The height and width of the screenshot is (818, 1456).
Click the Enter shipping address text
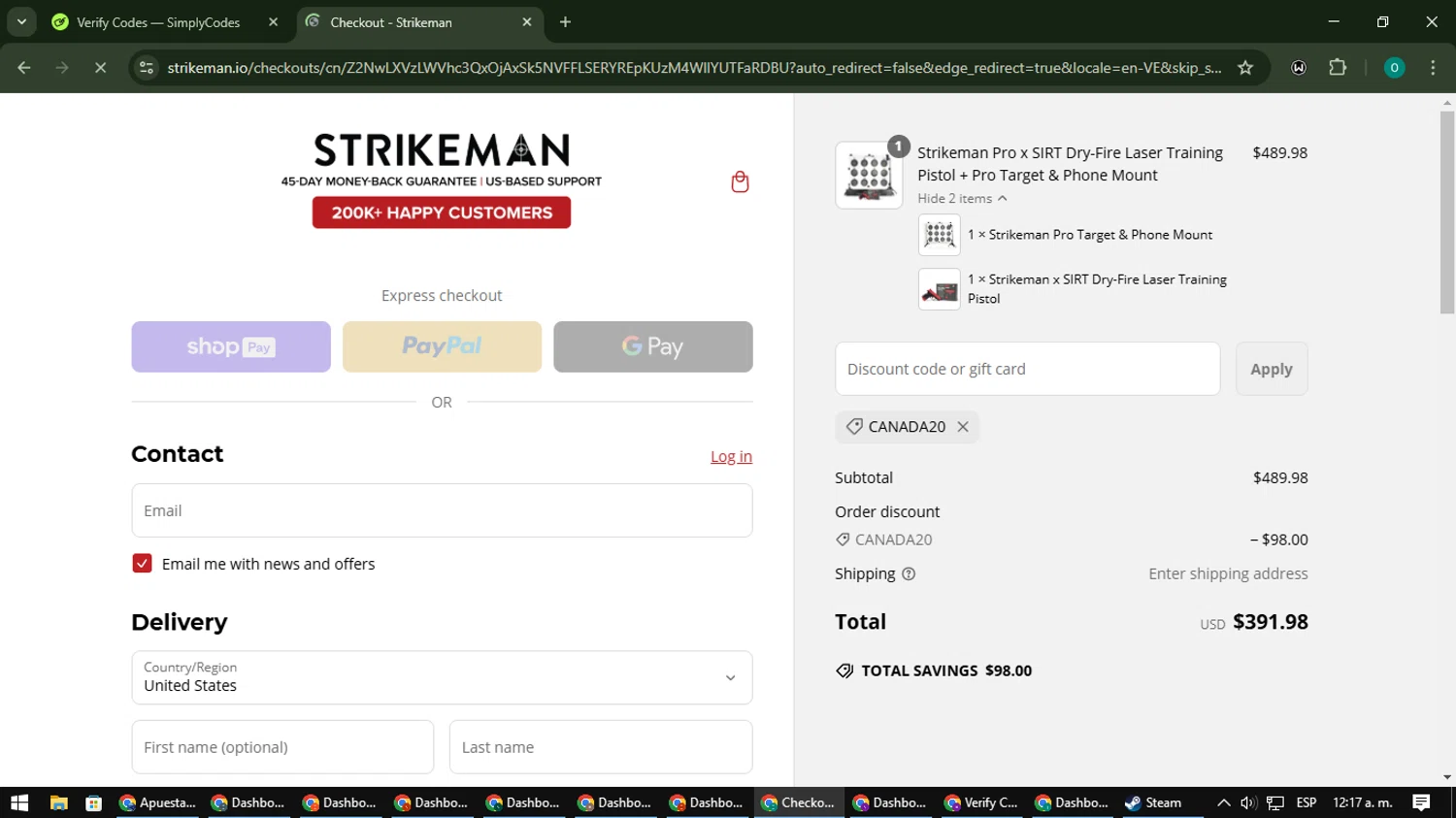coord(1228,573)
